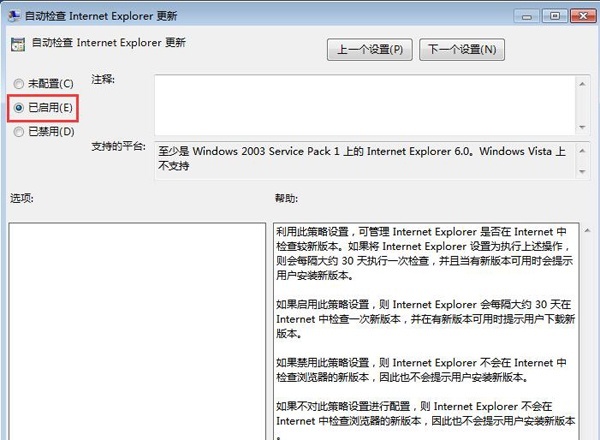Minimize the policy settings window
600x440 pixels.
point(527,16)
